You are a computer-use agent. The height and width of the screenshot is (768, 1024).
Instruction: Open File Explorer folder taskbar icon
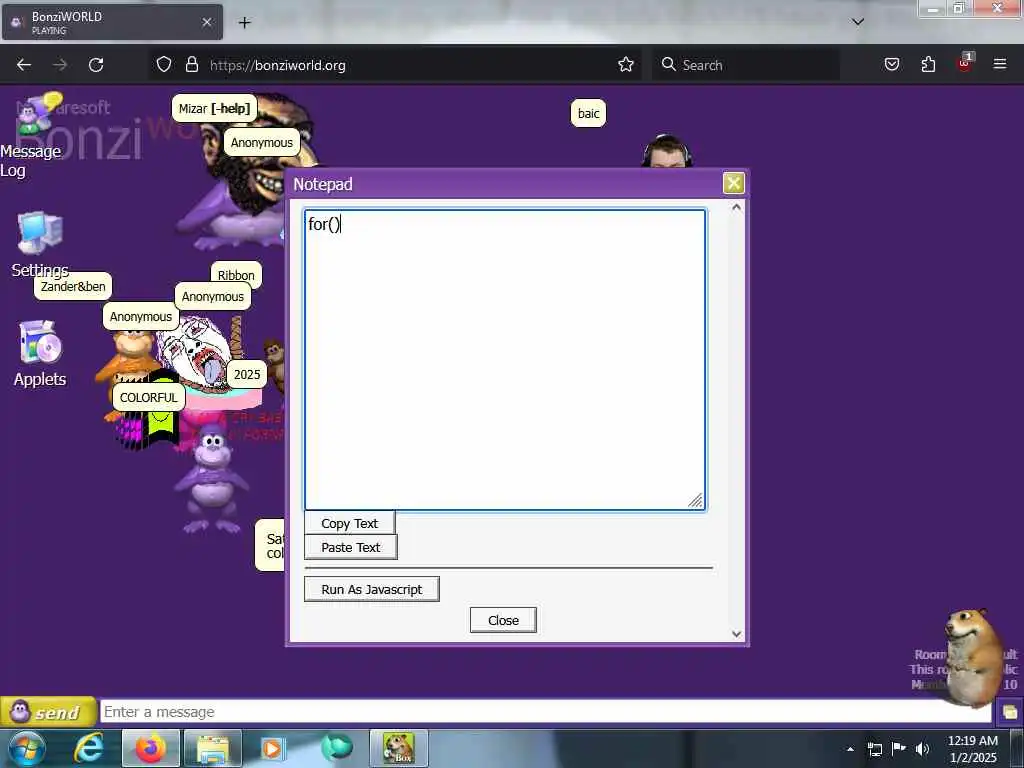click(213, 749)
